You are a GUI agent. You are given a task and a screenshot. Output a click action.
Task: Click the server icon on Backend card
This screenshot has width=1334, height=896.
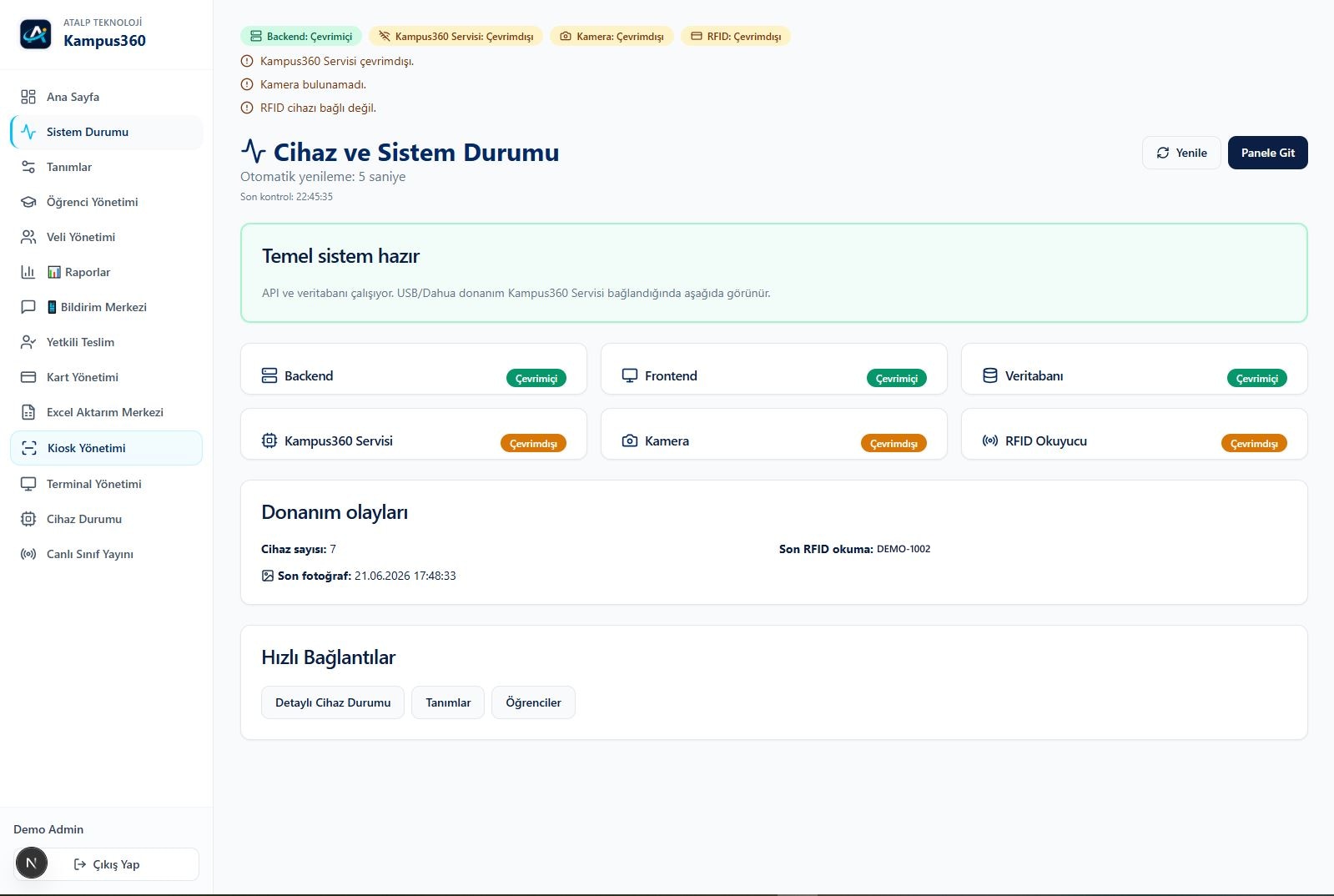269,375
